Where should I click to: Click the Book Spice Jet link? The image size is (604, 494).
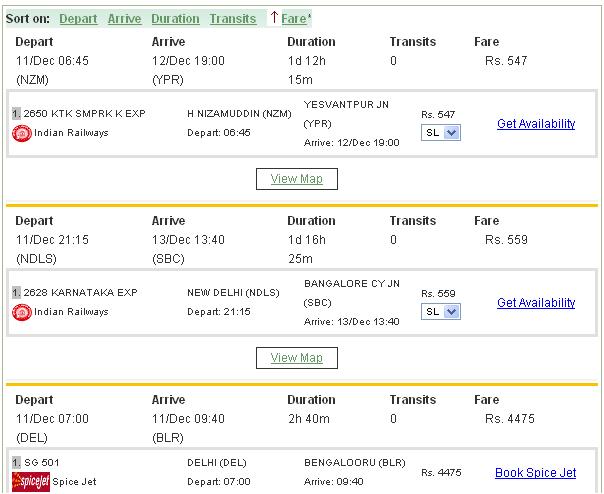(x=535, y=473)
